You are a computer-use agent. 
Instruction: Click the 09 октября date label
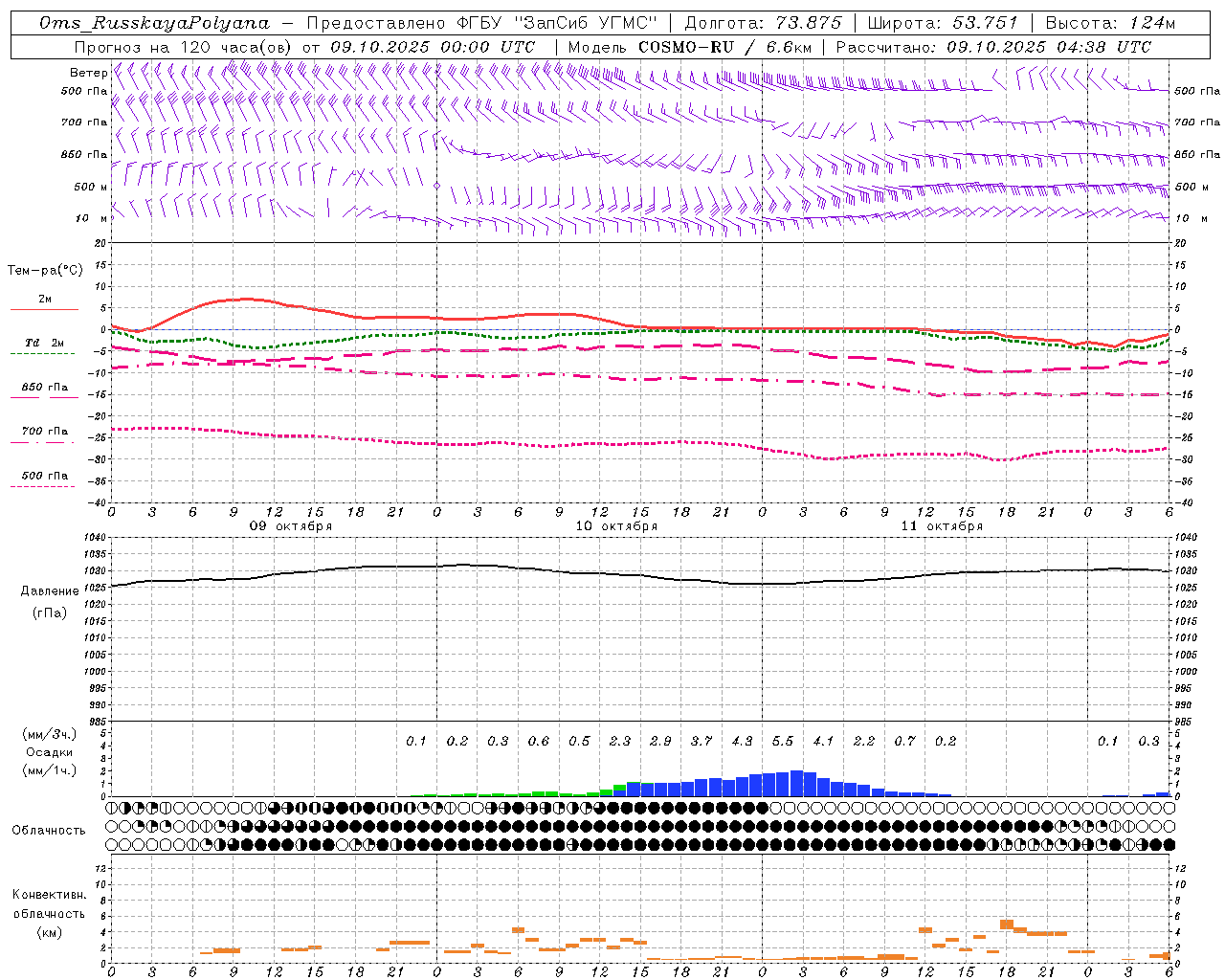coord(291,525)
